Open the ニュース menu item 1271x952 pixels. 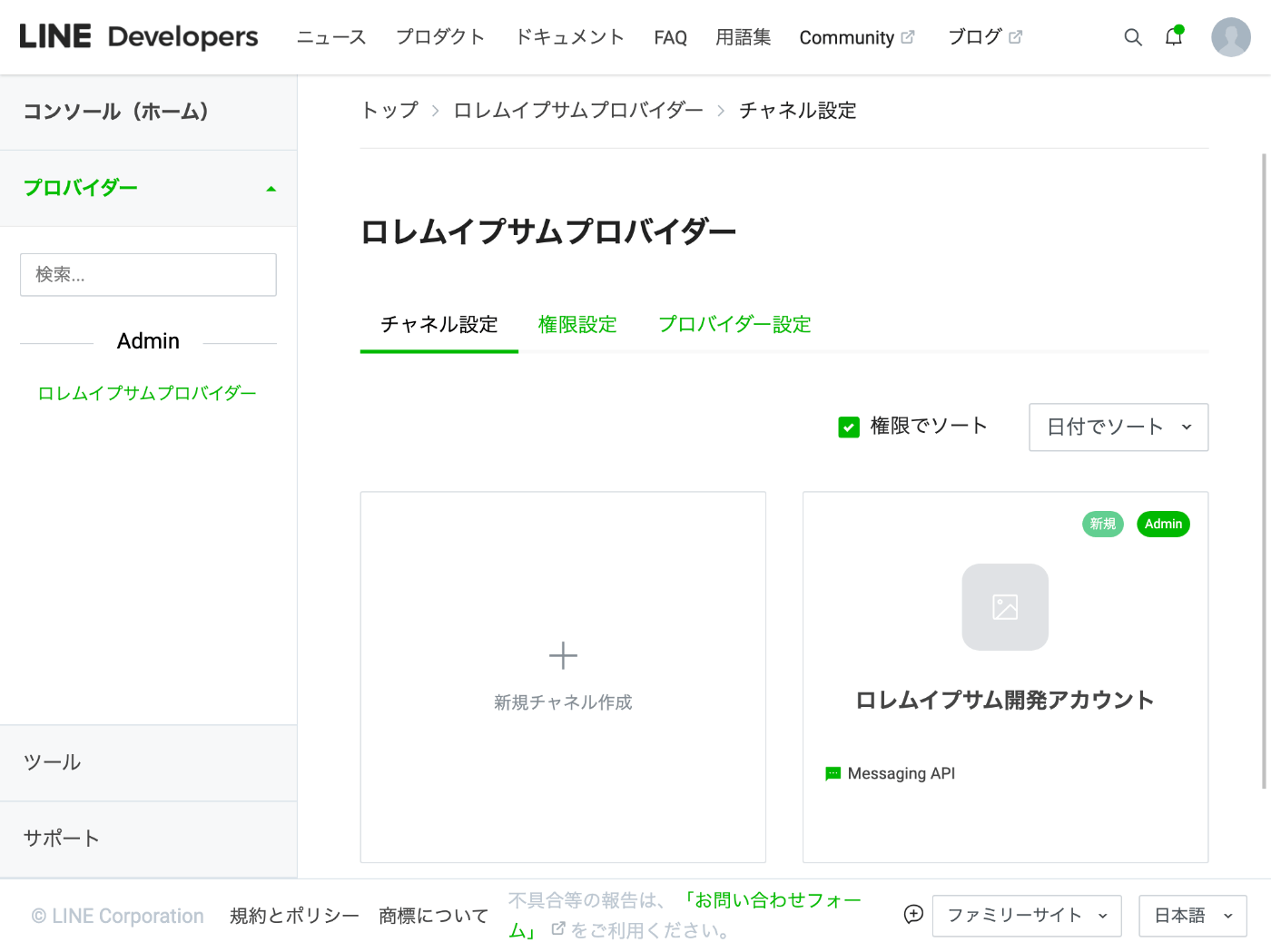point(331,37)
